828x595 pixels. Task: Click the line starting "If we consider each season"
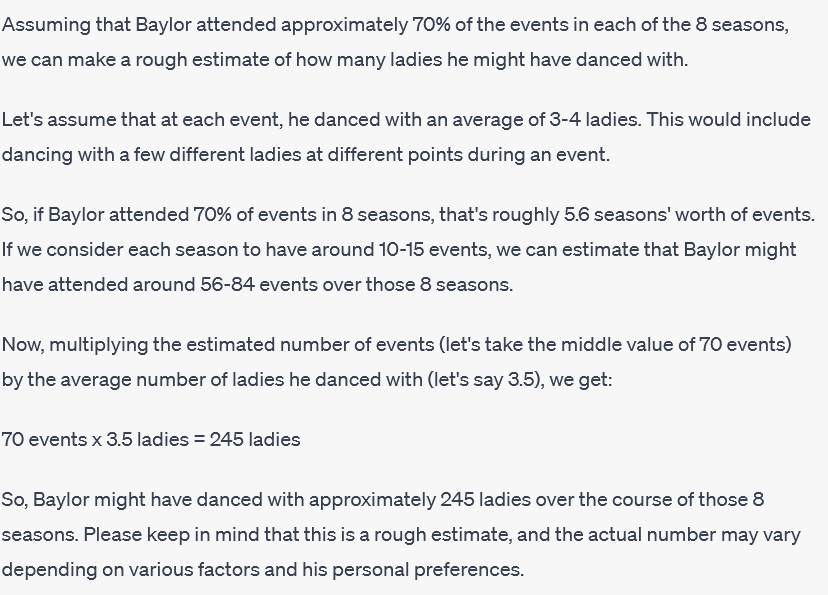tap(399, 250)
